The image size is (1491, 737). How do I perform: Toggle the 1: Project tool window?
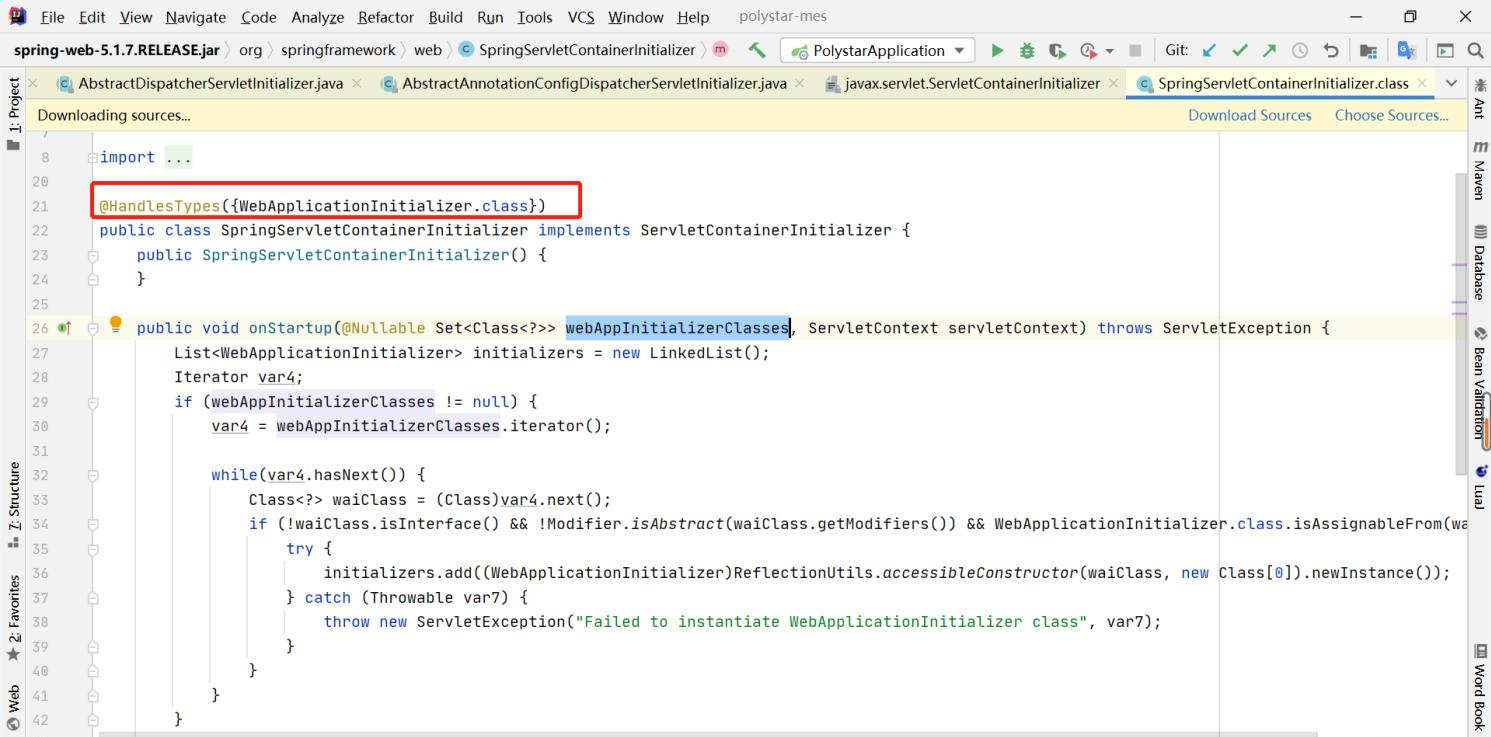click(13, 113)
